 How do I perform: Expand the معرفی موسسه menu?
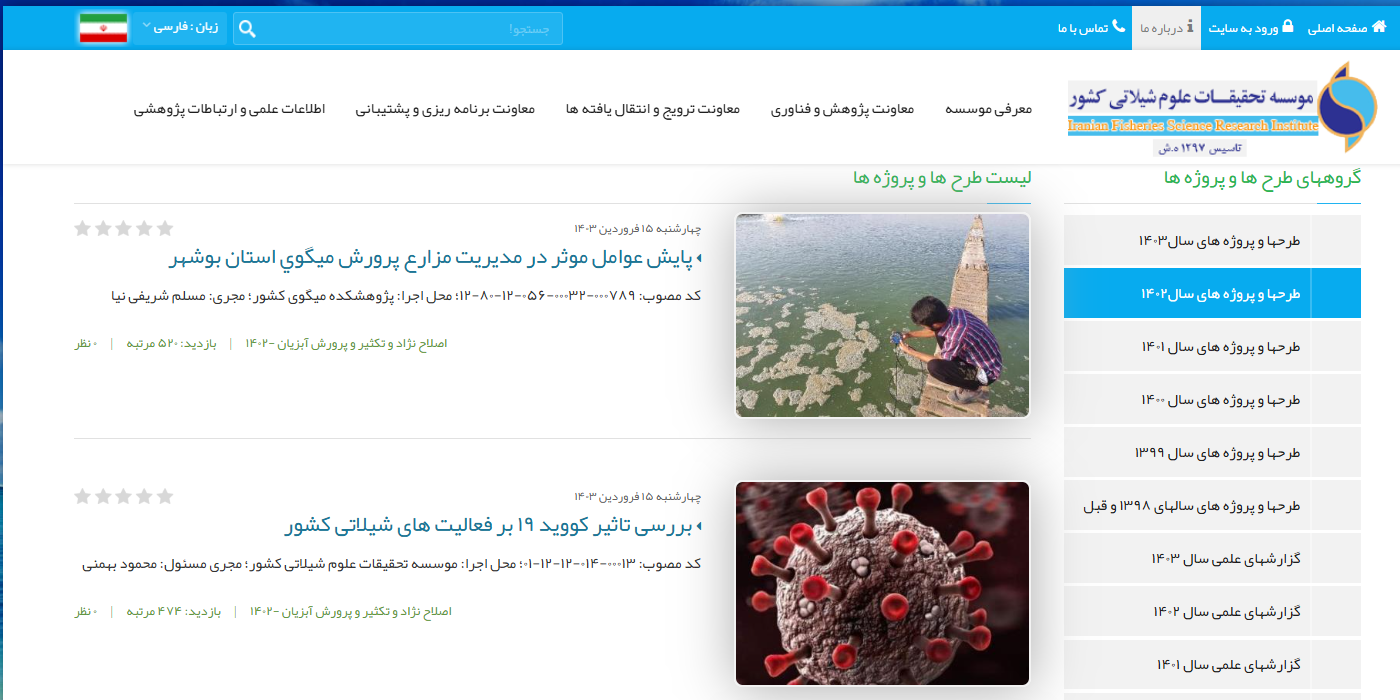pyautogui.click(x=988, y=109)
